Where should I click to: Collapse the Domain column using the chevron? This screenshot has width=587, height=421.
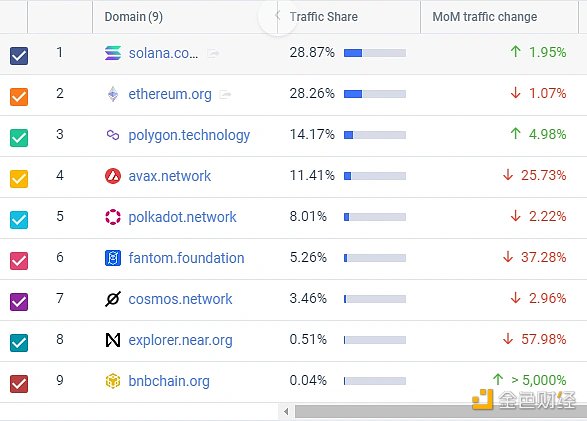pyautogui.click(x=277, y=15)
